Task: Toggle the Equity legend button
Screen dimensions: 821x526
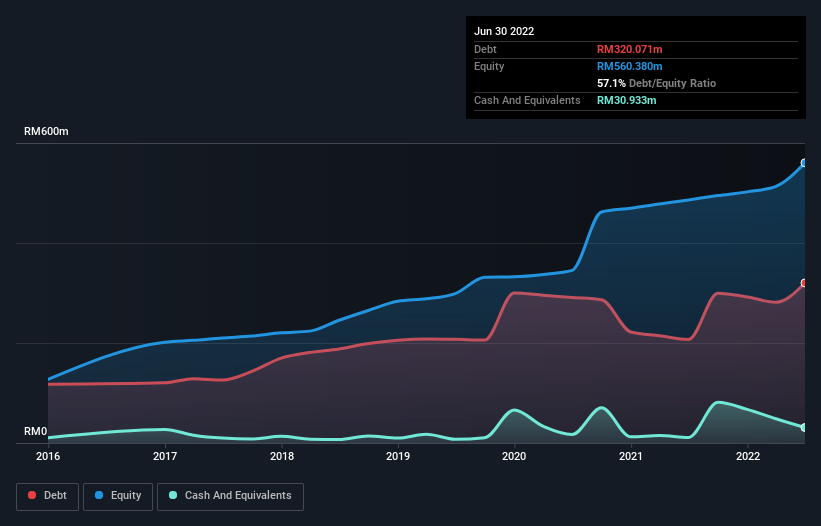Action: (118, 496)
